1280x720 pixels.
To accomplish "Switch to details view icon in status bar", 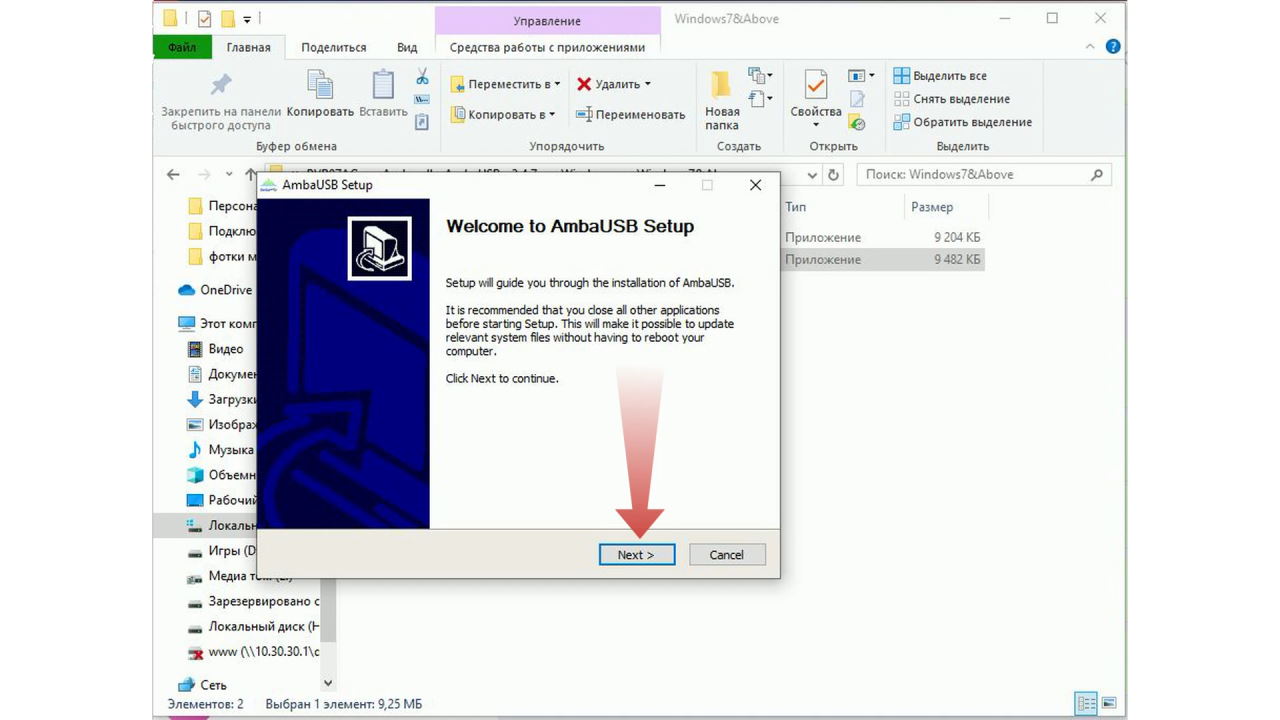I will [x=1085, y=703].
